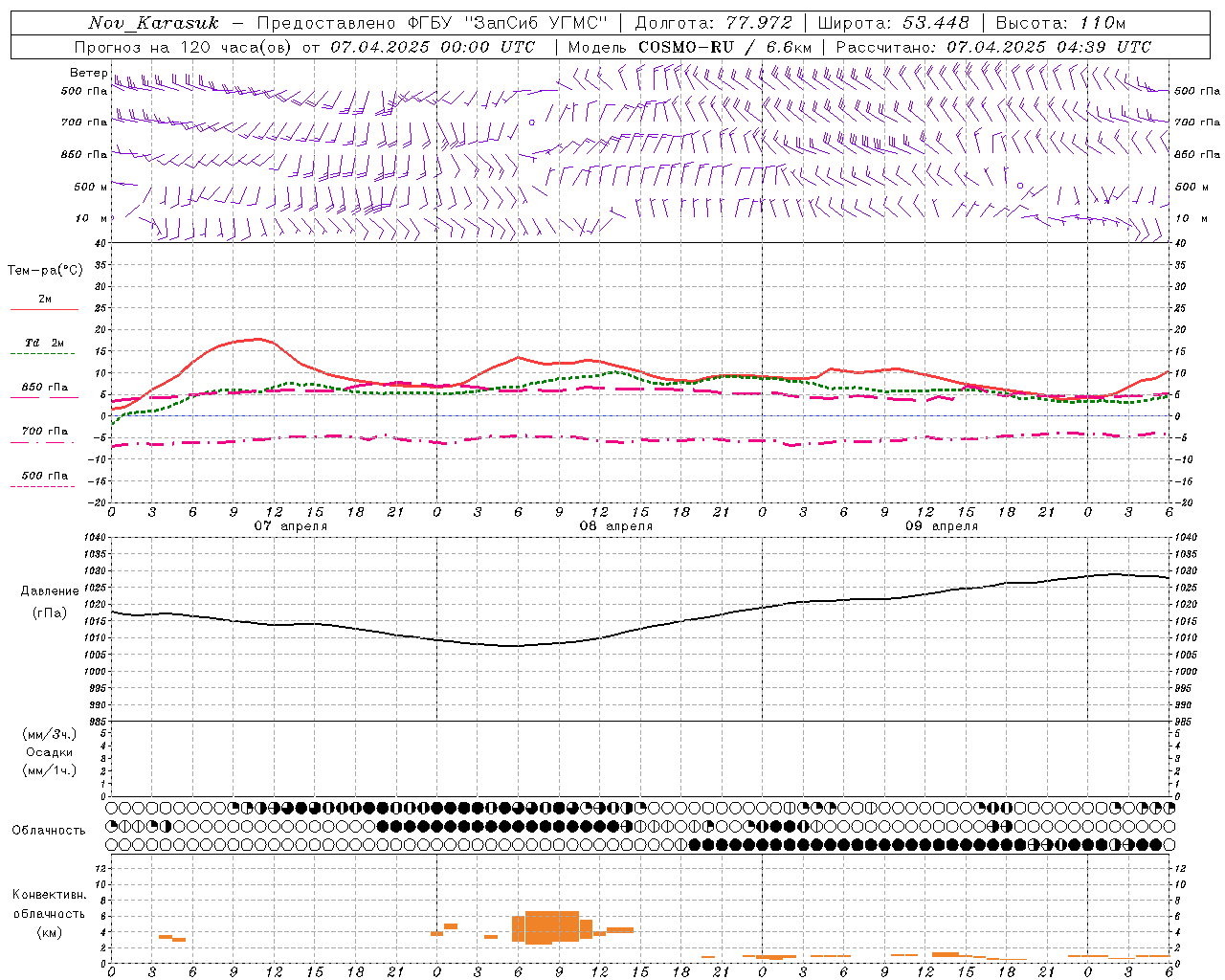Click the 'Тем-ра(°C)' temperature panel label
This screenshot has height=980, width=1225.
pos(45,271)
